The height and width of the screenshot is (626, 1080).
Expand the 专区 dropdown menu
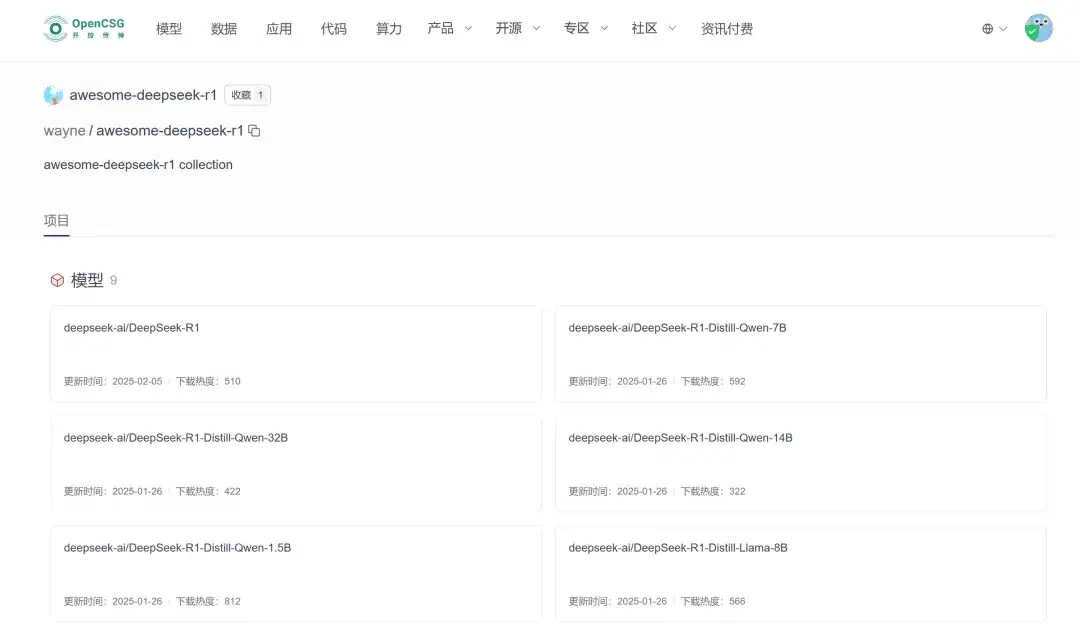[x=586, y=28]
